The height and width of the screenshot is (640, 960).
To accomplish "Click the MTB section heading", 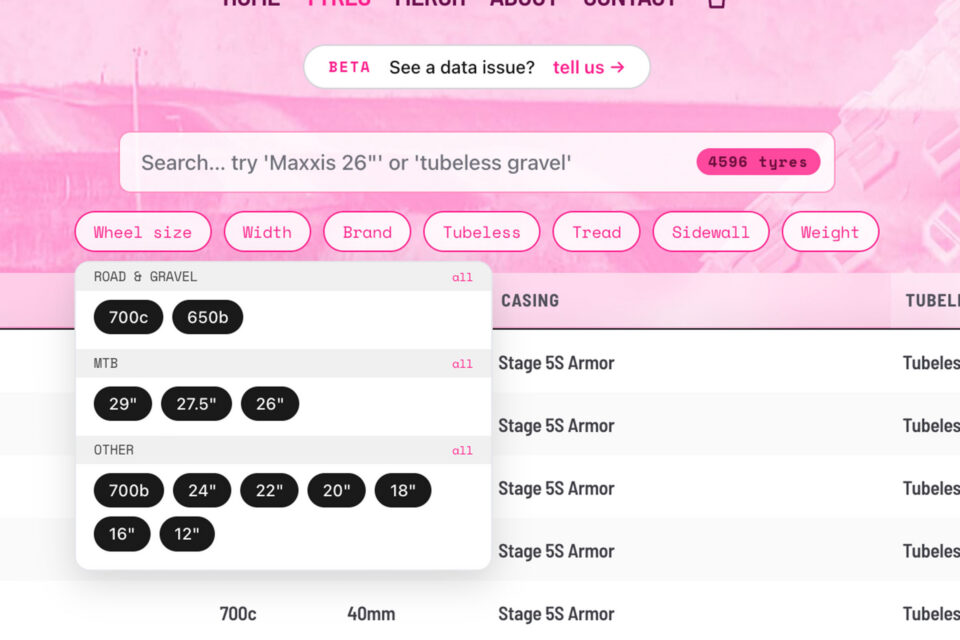I will pyautogui.click(x=105, y=363).
